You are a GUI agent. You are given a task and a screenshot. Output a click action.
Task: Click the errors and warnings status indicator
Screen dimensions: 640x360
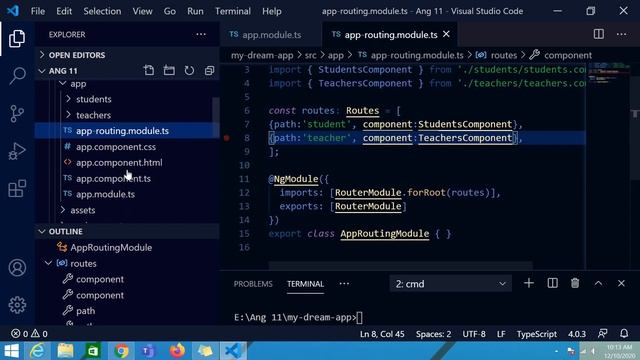(x=29, y=334)
